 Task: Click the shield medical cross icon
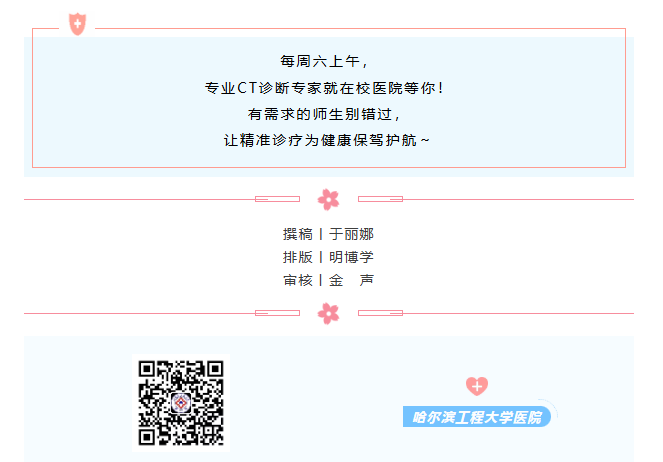click(77, 24)
